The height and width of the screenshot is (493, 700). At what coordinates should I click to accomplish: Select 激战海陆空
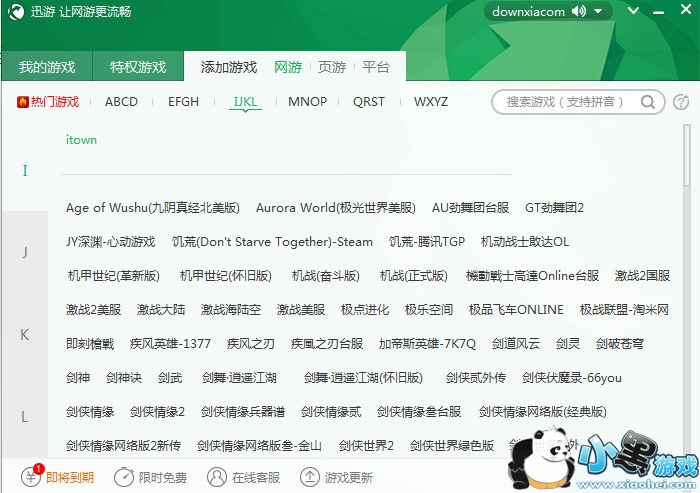click(x=231, y=309)
